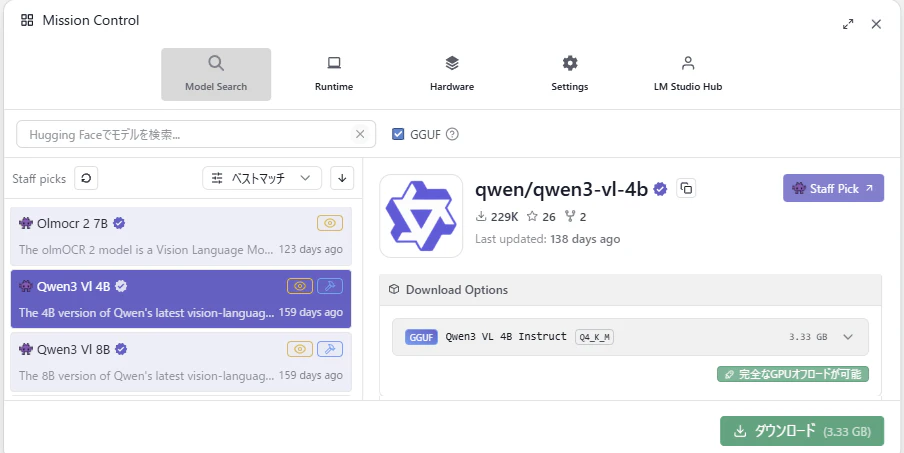
Task: Expand the Qwen3 VL 4B Instruct download option
Action: pyautogui.click(x=630, y=337)
